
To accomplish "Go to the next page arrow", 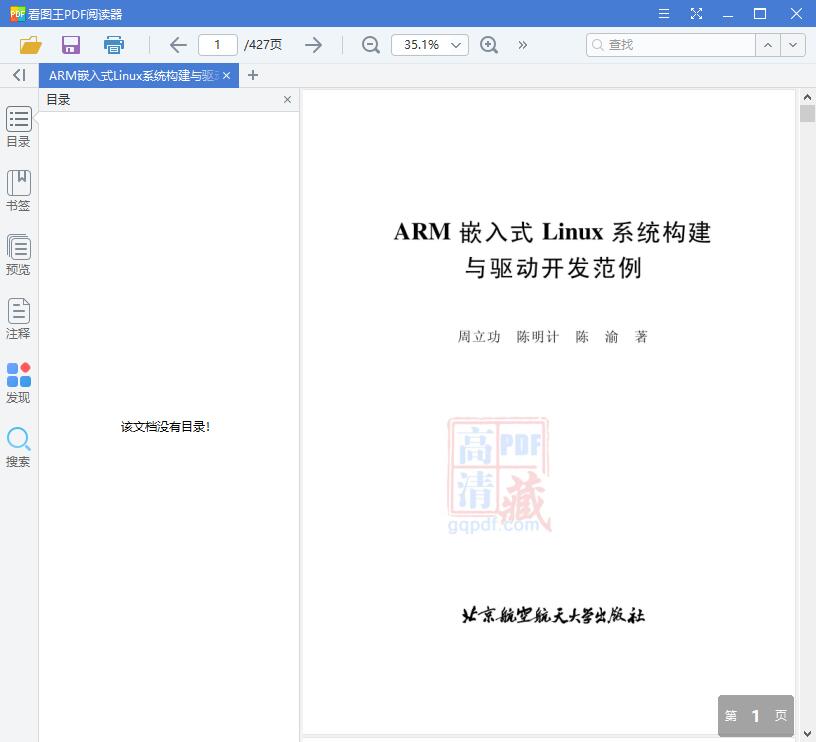I will [313, 45].
